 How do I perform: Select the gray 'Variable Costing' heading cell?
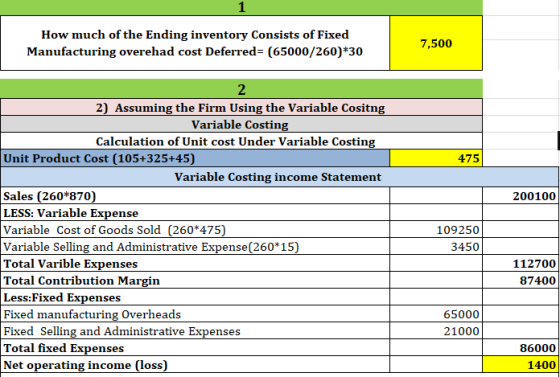coord(241,125)
